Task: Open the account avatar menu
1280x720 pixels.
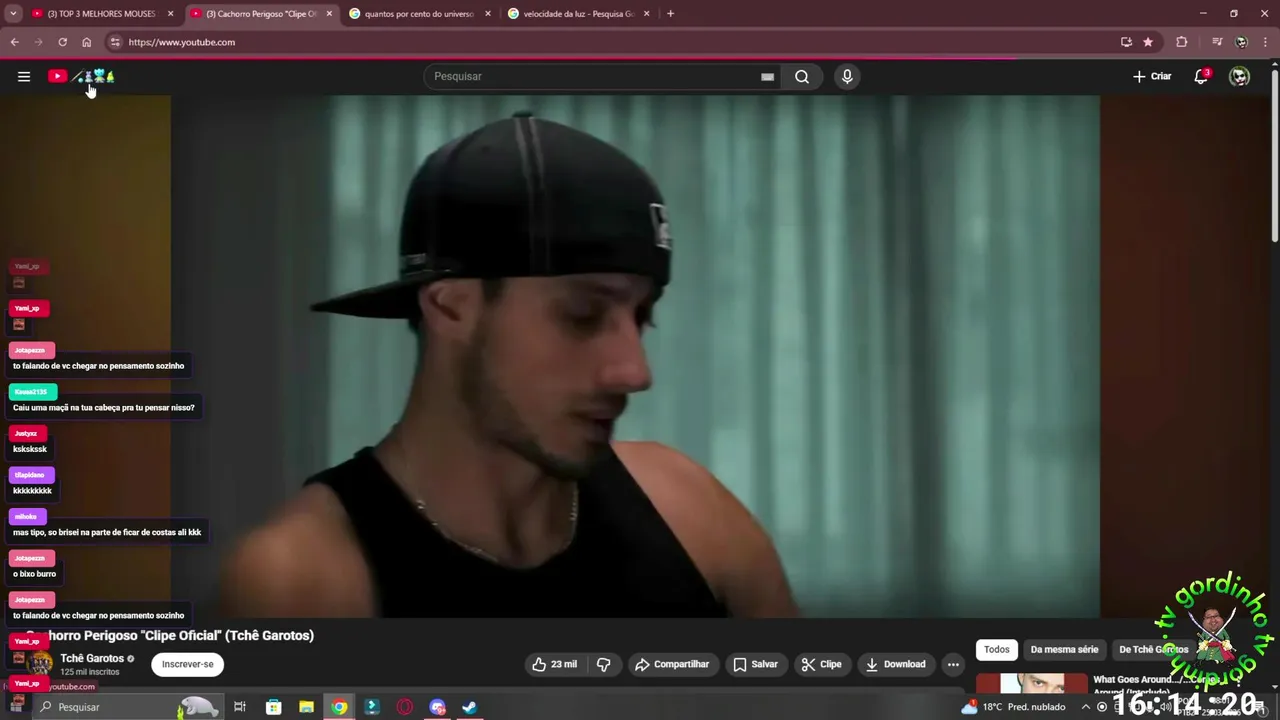Action: pos(1240,76)
